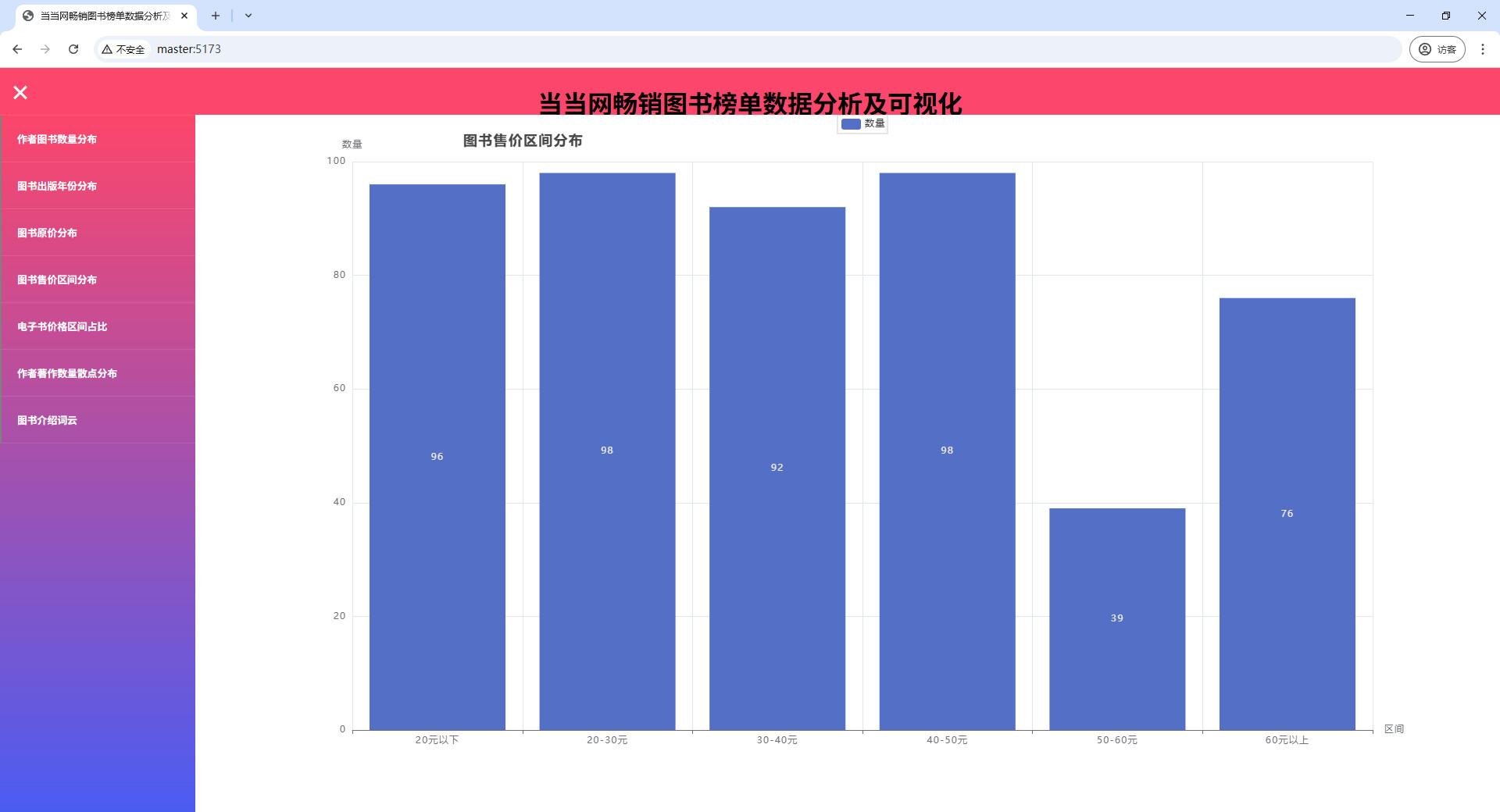Click the y-axis tick label 100
Image resolution: width=1500 pixels, height=812 pixels.
[x=336, y=161]
